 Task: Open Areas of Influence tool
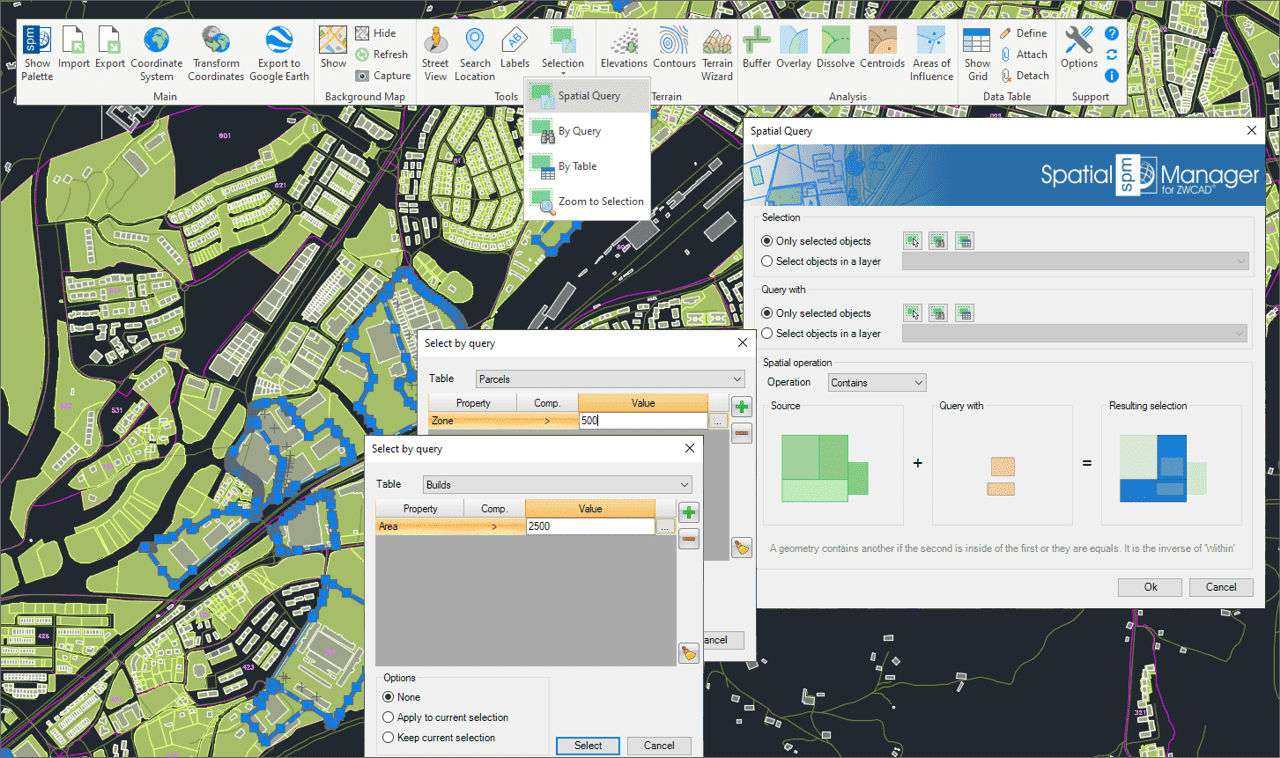coord(932,54)
